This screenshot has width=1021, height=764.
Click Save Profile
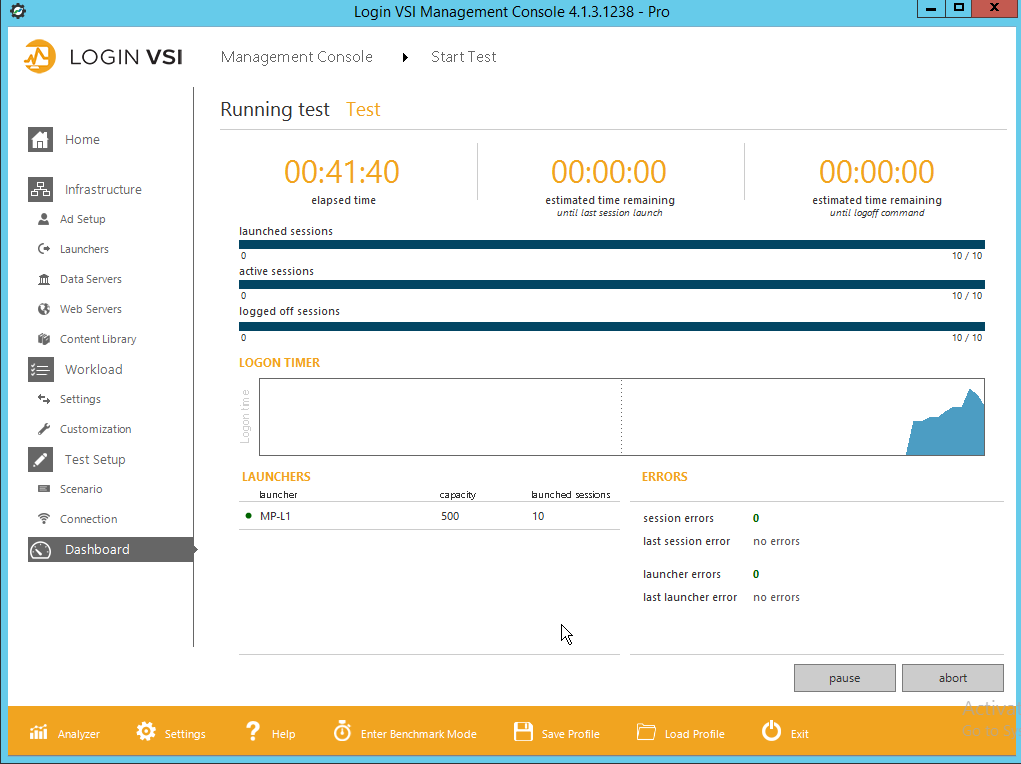pyautogui.click(x=570, y=734)
